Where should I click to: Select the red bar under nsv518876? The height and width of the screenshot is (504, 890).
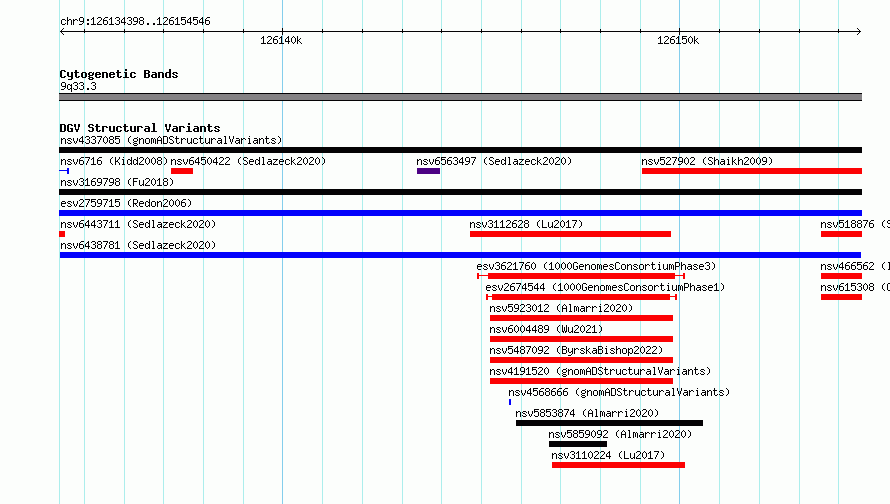click(x=841, y=234)
